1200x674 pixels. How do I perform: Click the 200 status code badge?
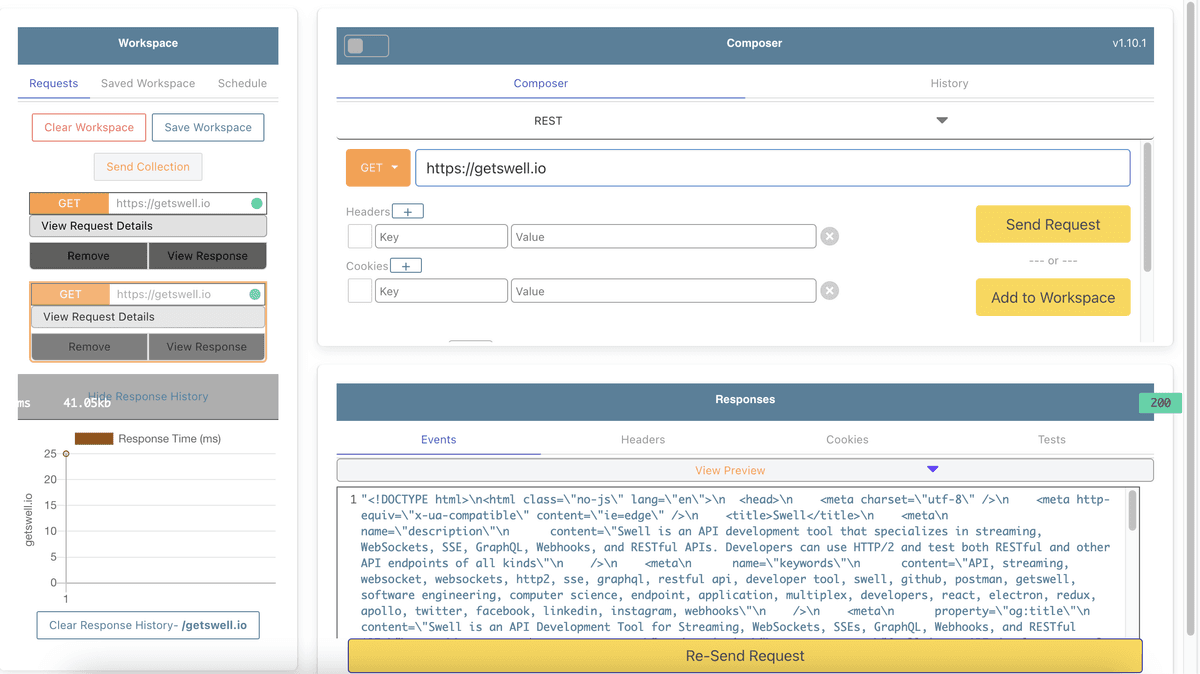coord(1160,403)
